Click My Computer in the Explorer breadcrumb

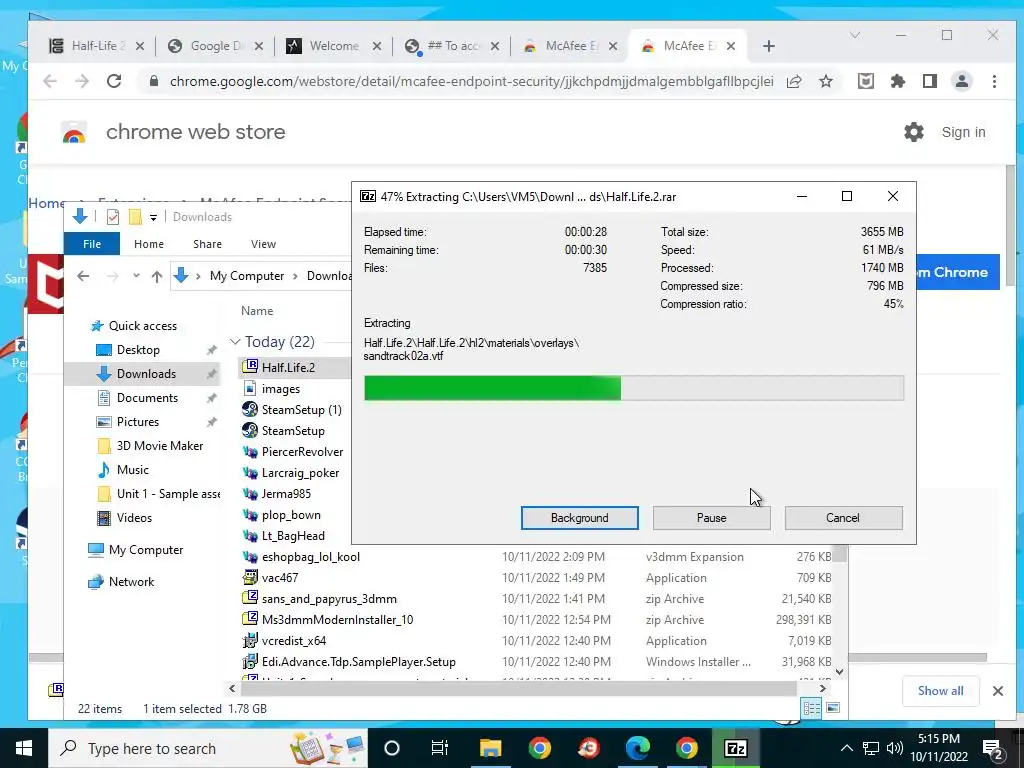[247, 276]
